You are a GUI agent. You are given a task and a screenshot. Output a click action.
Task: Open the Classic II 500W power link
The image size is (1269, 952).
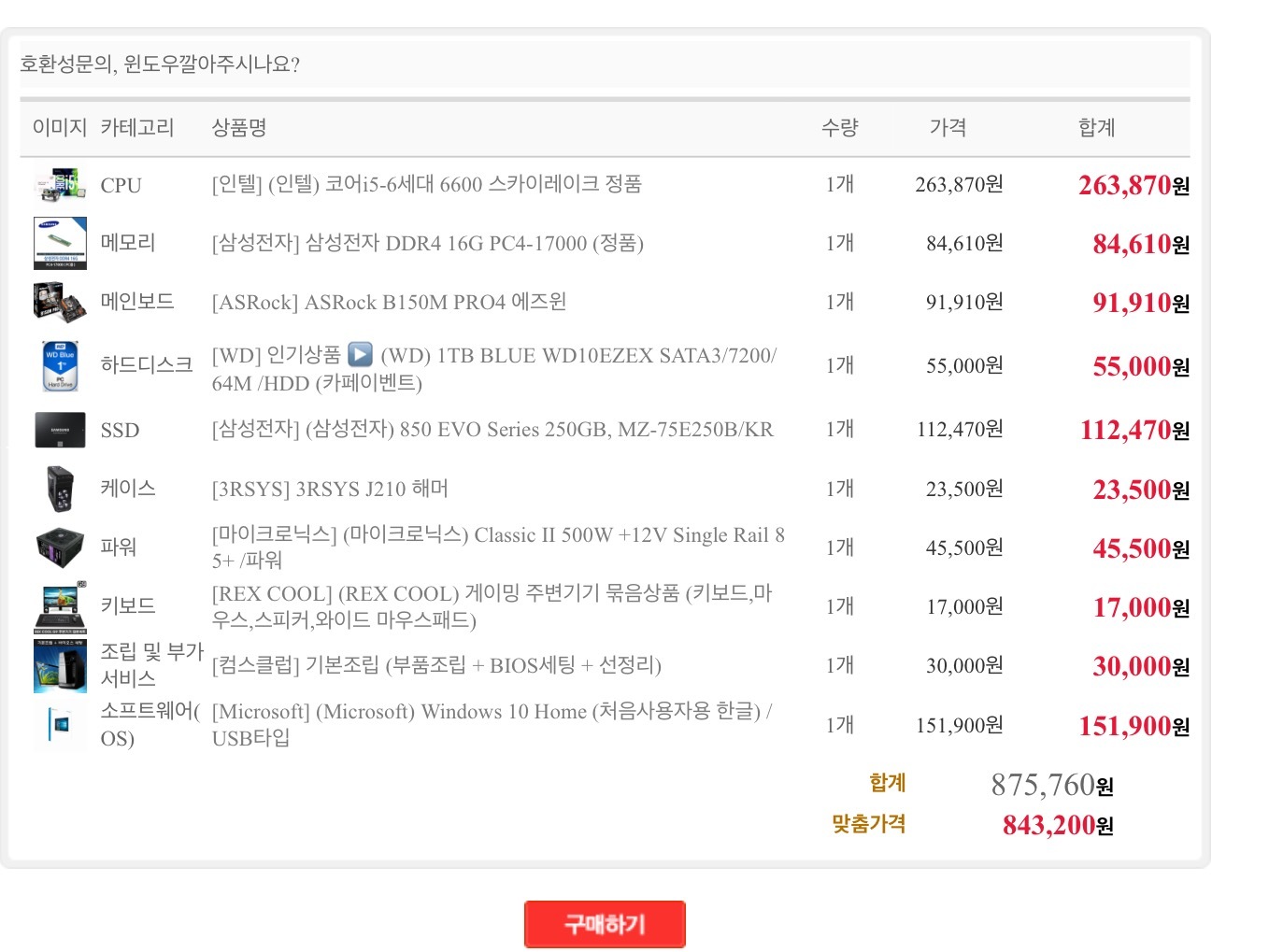pyautogui.click(x=498, y=547)
